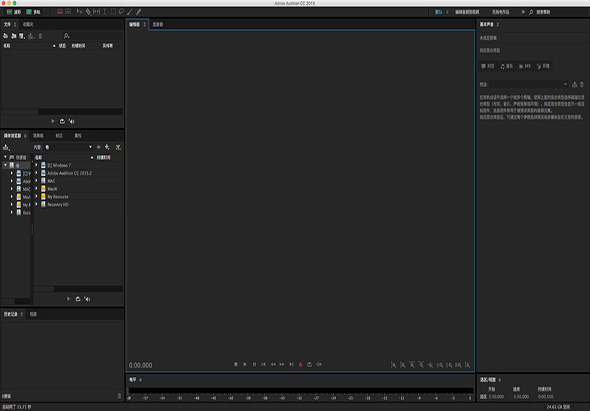Select the 编辑音频到视频 workspace

tap(467, 12)
